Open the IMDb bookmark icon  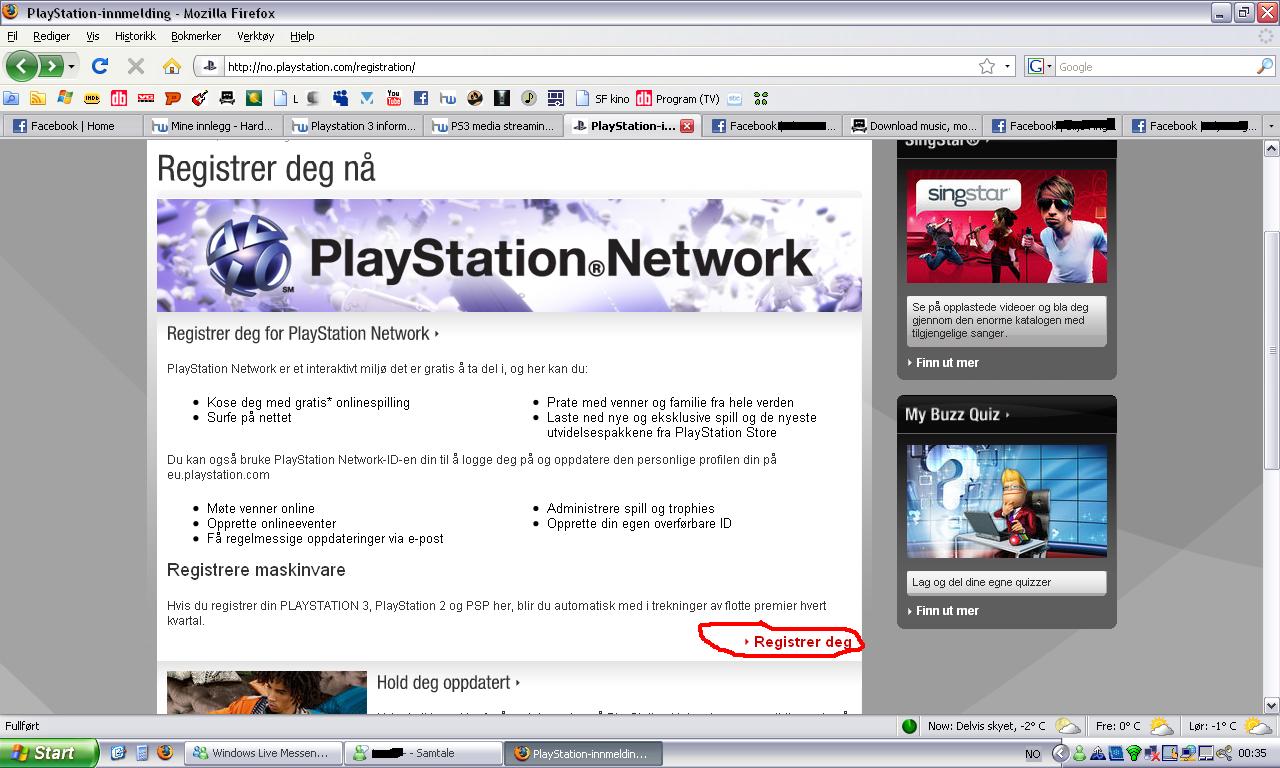92,98
